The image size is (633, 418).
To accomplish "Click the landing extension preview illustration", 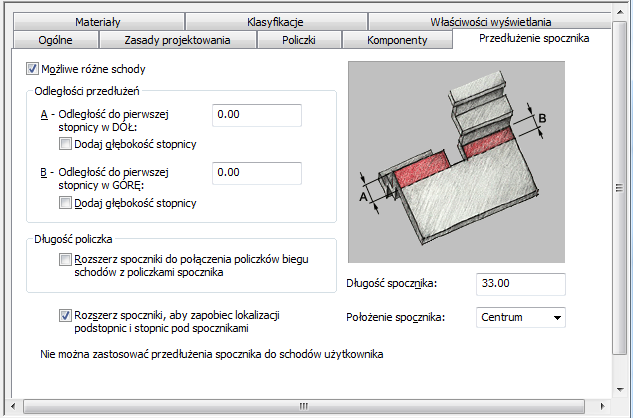I will (x=456, y=162).
